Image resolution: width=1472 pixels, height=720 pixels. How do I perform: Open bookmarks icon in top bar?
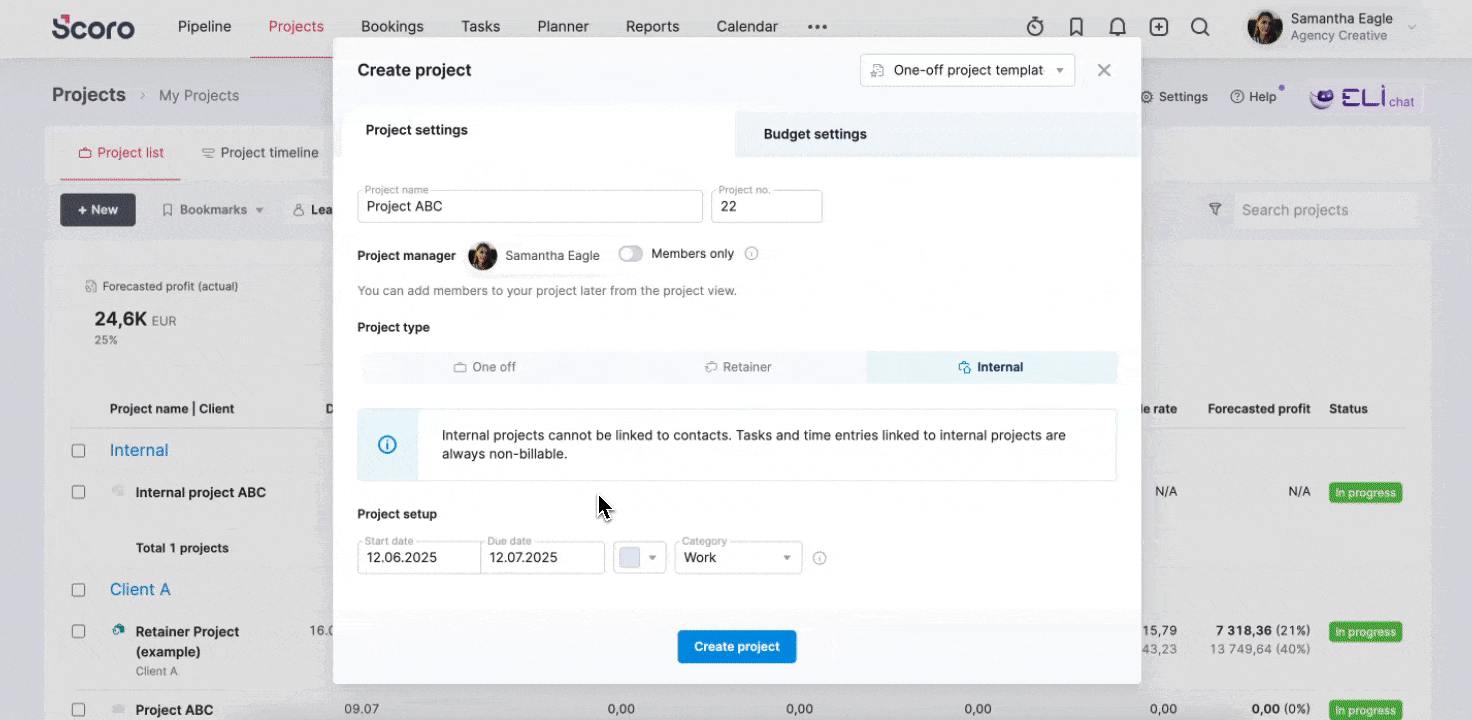pyautogui.click(x=1076, y=27)
